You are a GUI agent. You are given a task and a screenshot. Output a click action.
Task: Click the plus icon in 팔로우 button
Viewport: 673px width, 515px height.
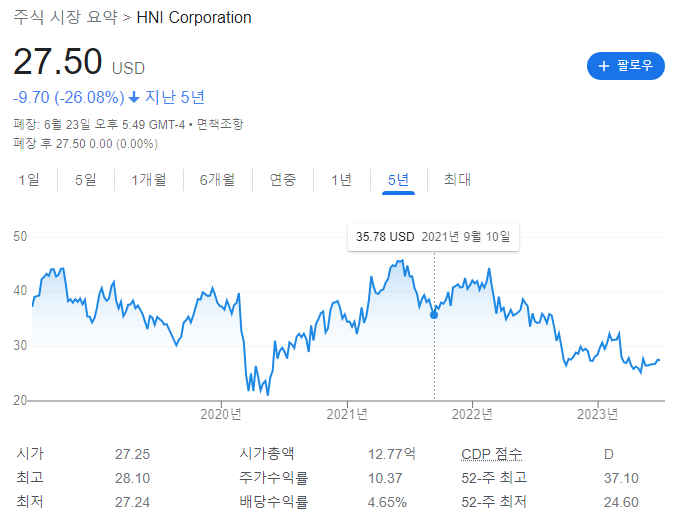(604, 66)
